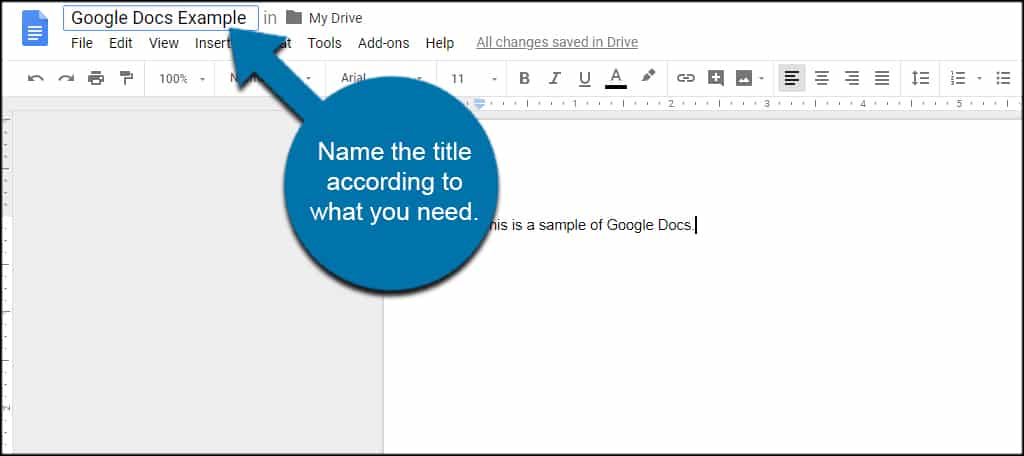Open the My Drive folder location
The image size is (1024, 456).
point(335,18)
